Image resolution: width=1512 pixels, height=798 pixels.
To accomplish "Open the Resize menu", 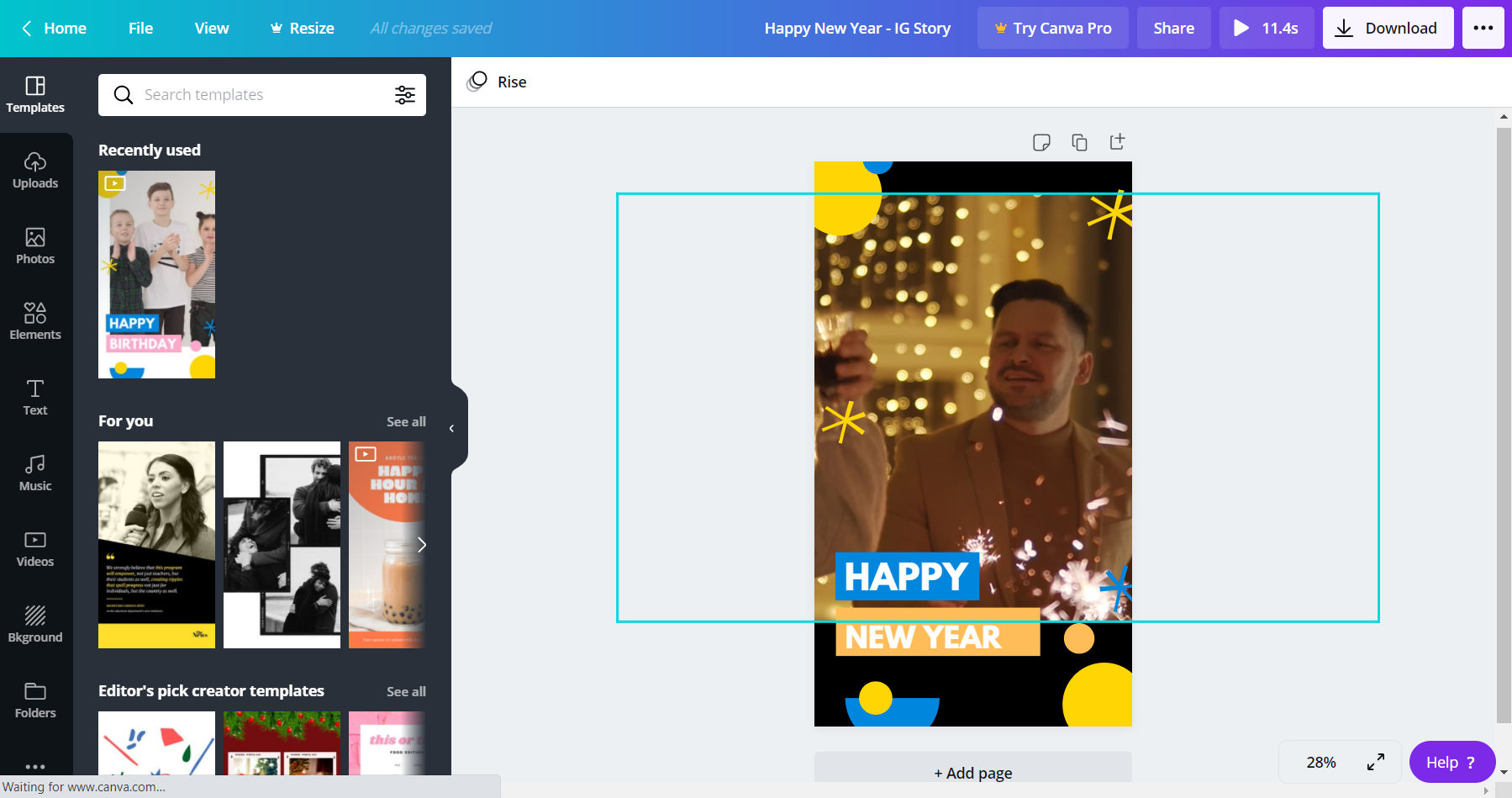I will pos(302,28).
